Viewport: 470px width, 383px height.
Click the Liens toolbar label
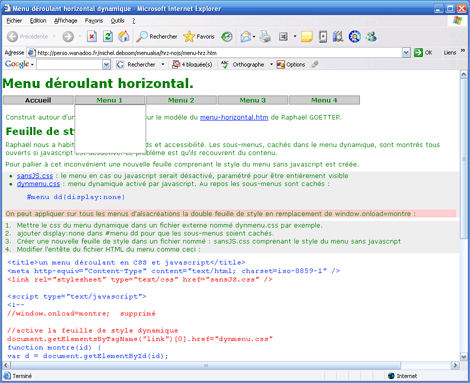[x=450, y=53]
